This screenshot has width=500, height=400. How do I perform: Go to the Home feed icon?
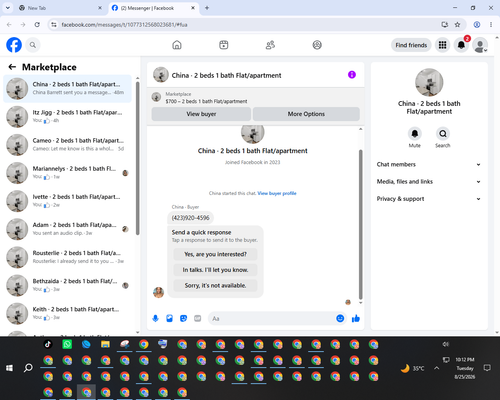(177, 45)
